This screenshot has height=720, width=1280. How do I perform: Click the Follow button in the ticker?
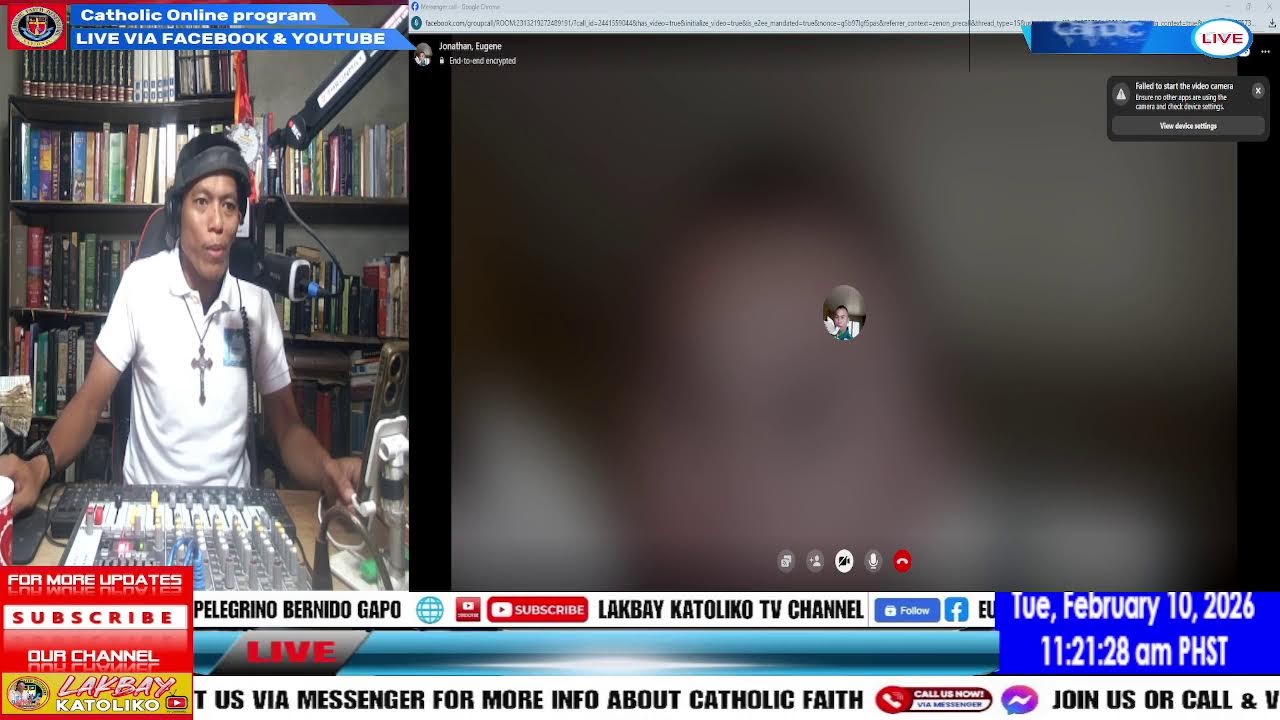pyautogui.click(x=907, y=610)
